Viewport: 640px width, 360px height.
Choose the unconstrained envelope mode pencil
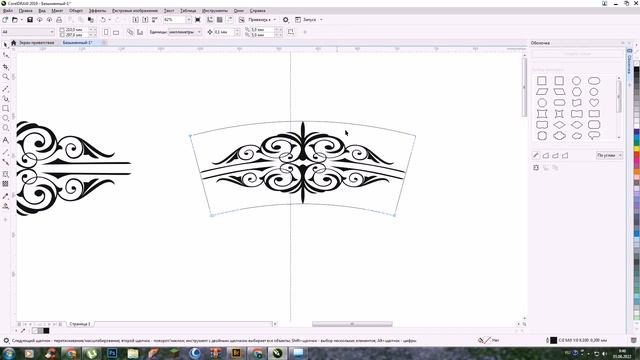pos(536,156)
